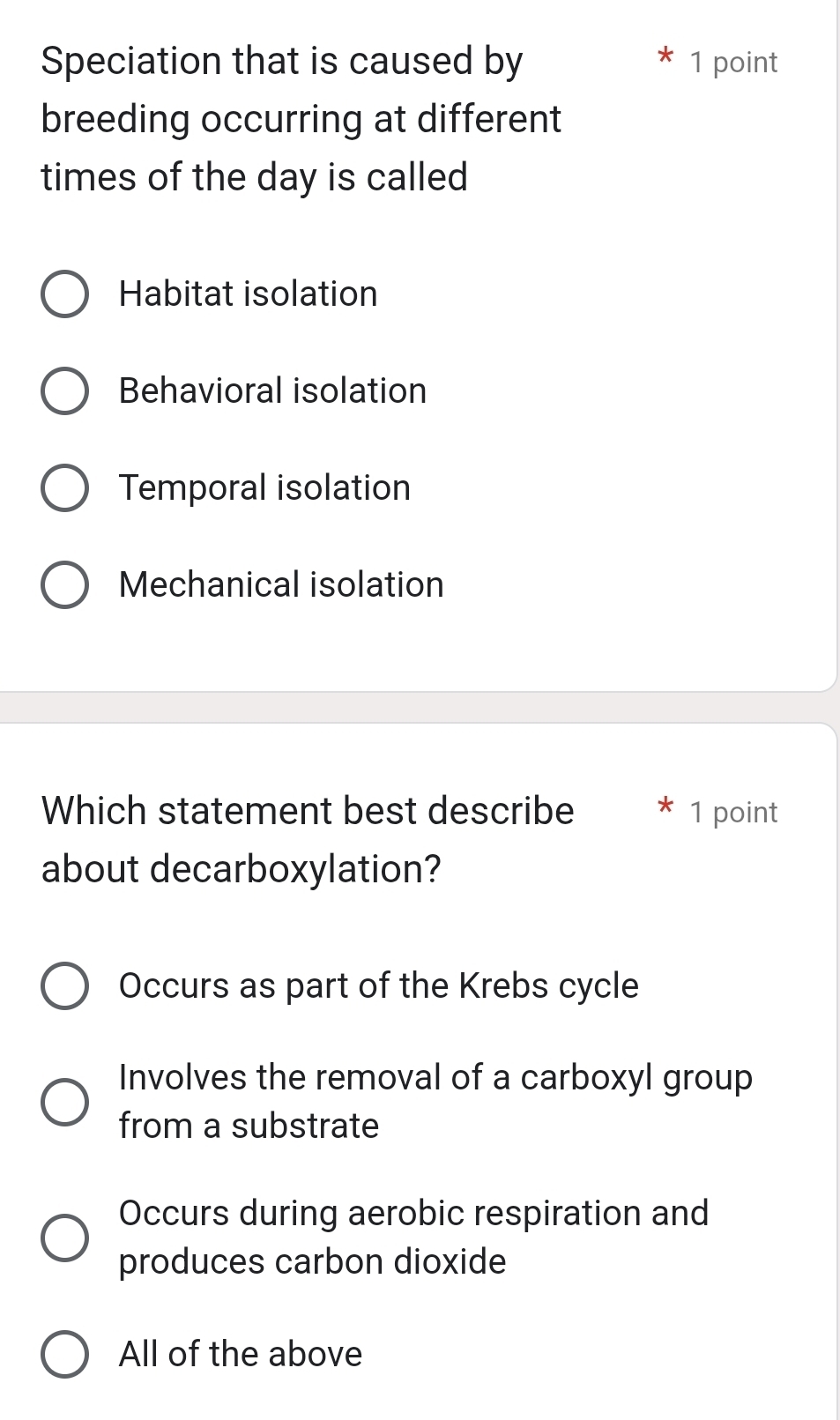Choose Temporal isolation as the answer
This screenshot has width=840, height=1420.
63,487
